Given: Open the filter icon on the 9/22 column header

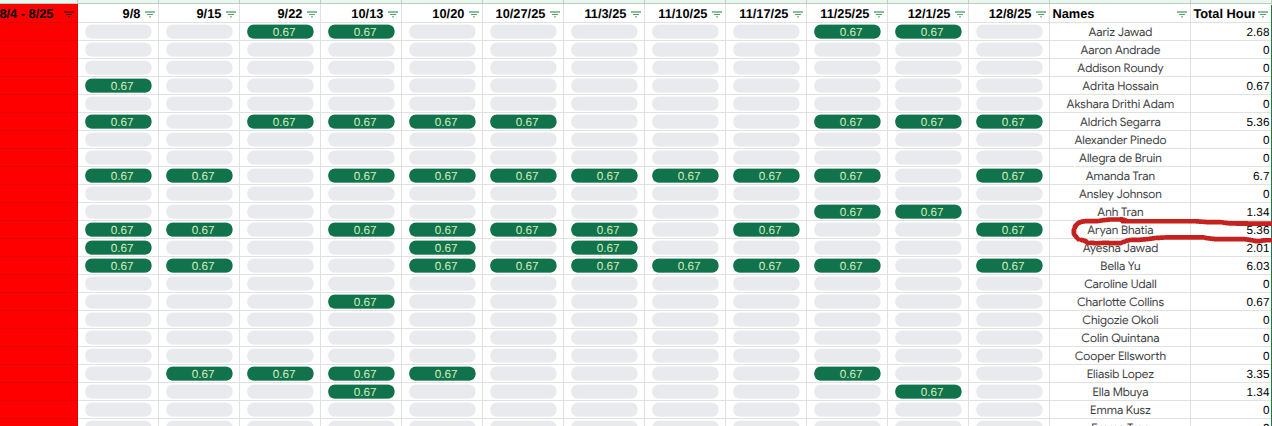Looking at the screenshot, I should 312,14.
